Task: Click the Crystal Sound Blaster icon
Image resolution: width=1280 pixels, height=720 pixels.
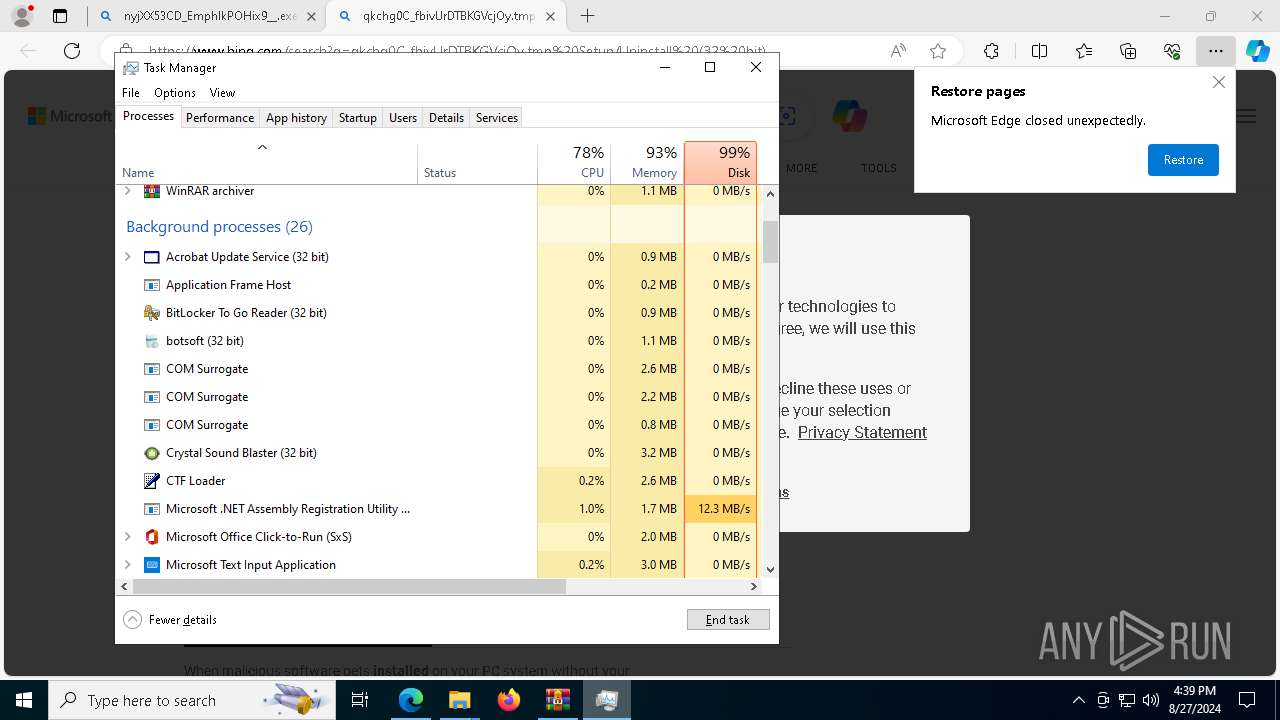Action: click(152, 453)
